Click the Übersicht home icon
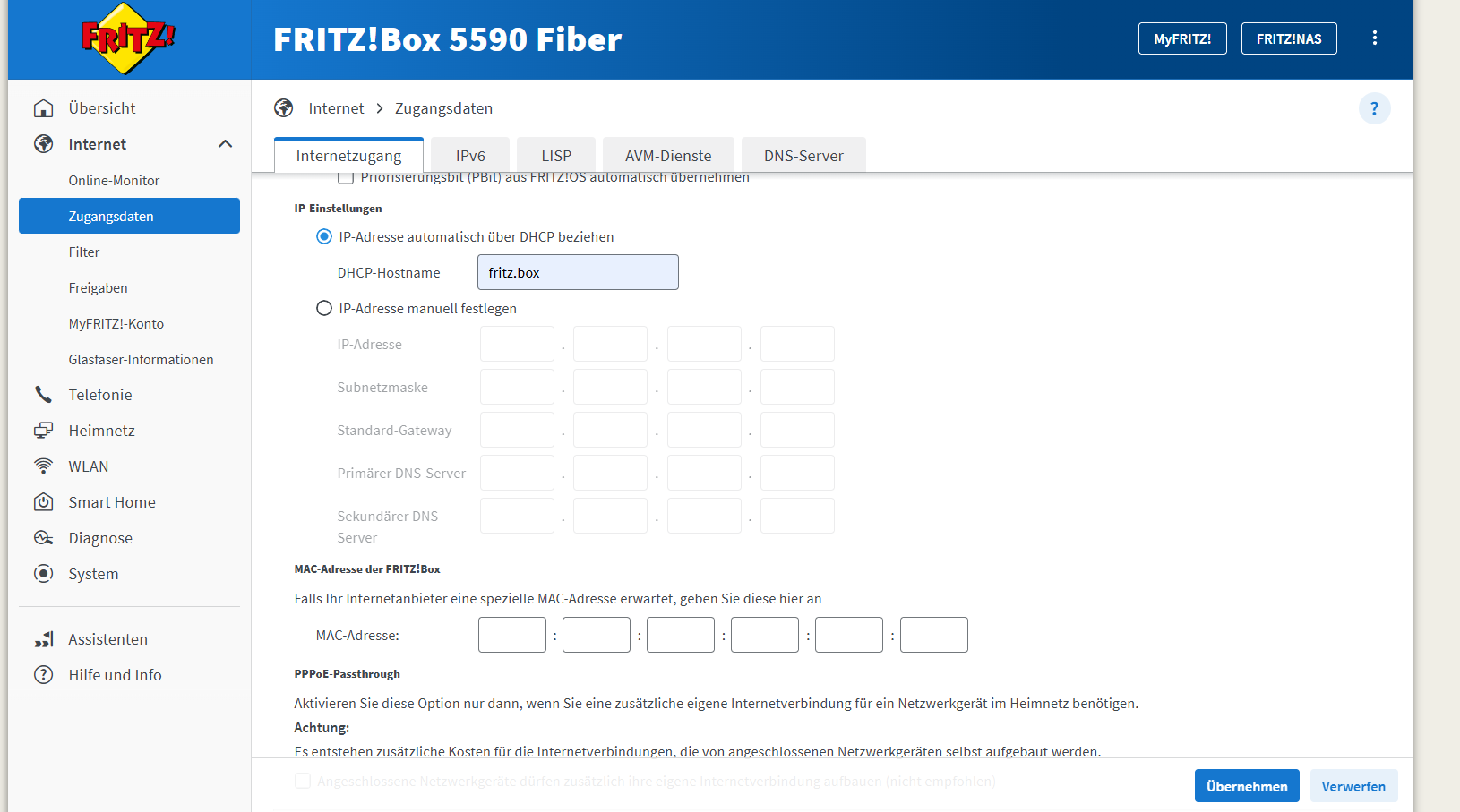Viewport: 1460px width, 812px height. coord(43,108)
